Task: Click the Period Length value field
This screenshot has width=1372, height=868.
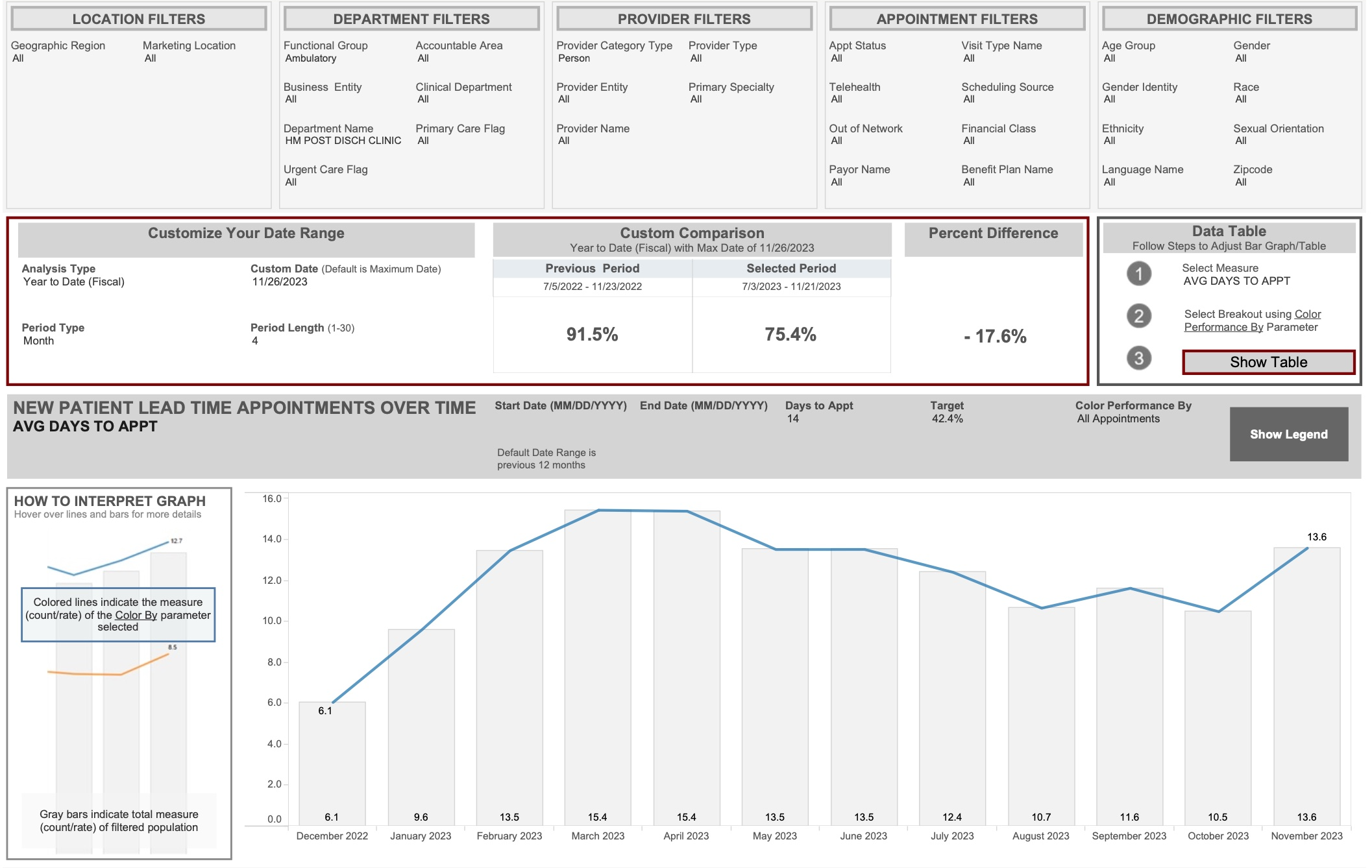Action: [255, 341]
